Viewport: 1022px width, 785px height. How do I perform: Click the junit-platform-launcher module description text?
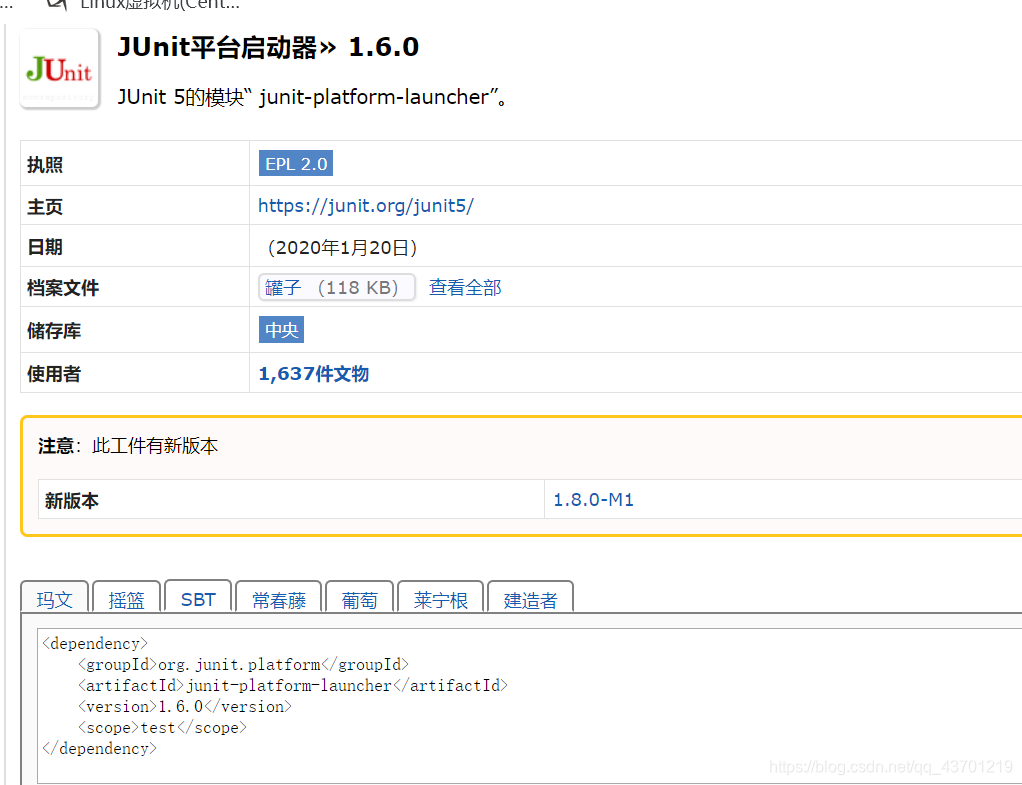[x=312, y=97]
